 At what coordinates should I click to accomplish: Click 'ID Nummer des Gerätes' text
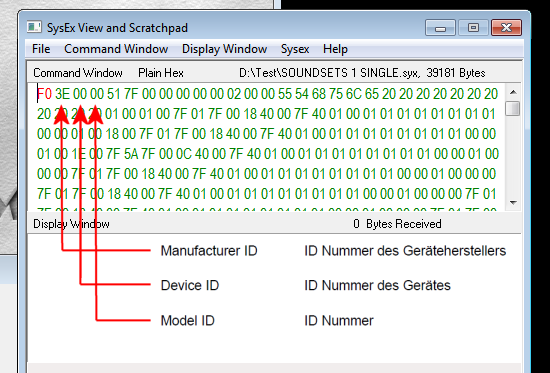[x=377, y=285]
